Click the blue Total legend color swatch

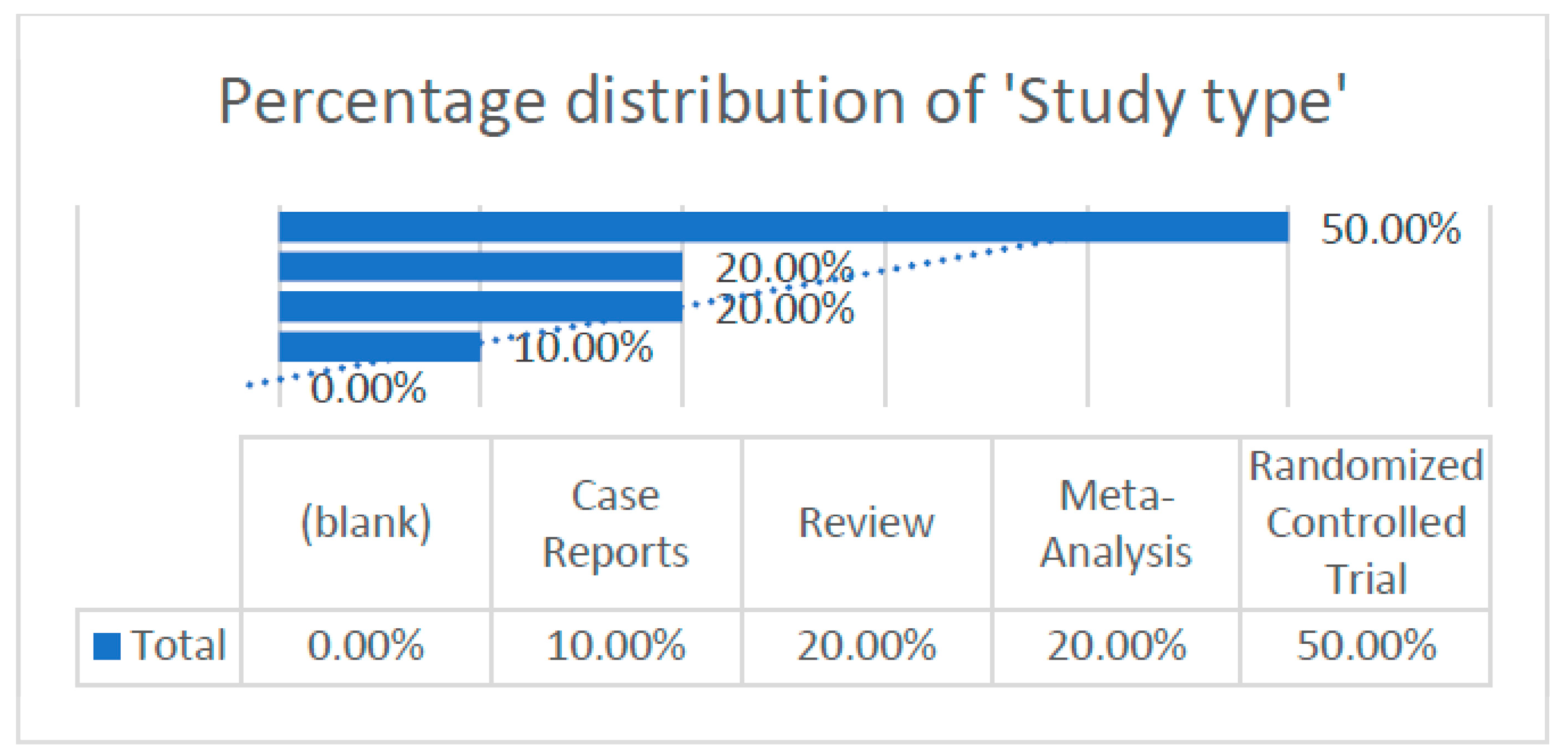click(106, 646)
